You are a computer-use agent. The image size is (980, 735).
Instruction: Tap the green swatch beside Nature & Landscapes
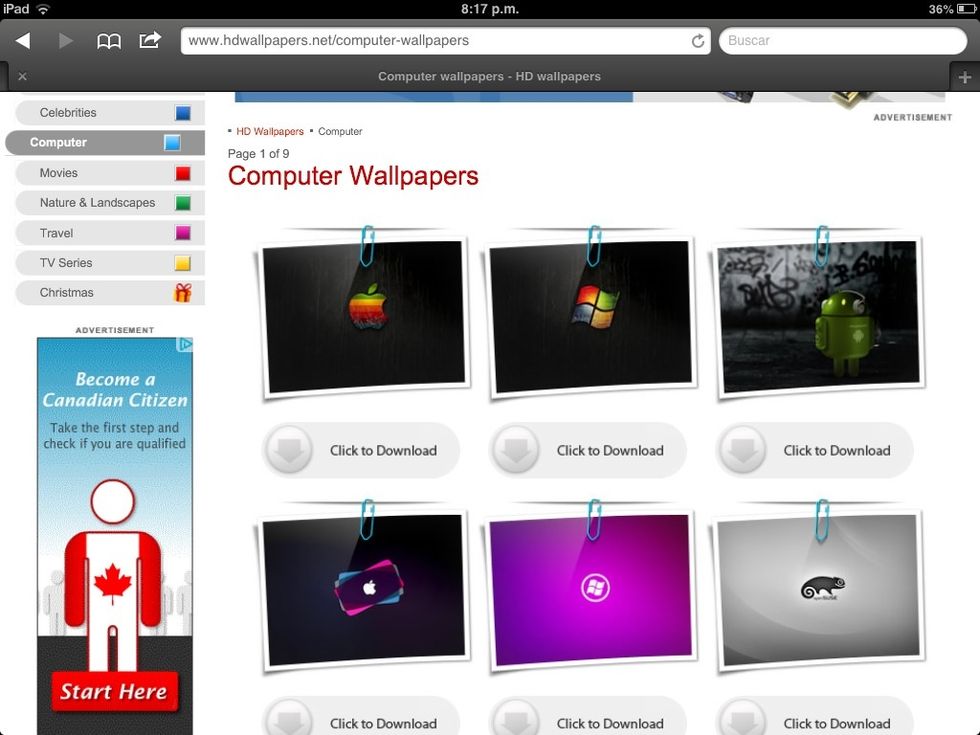click(x=183, y=202)
